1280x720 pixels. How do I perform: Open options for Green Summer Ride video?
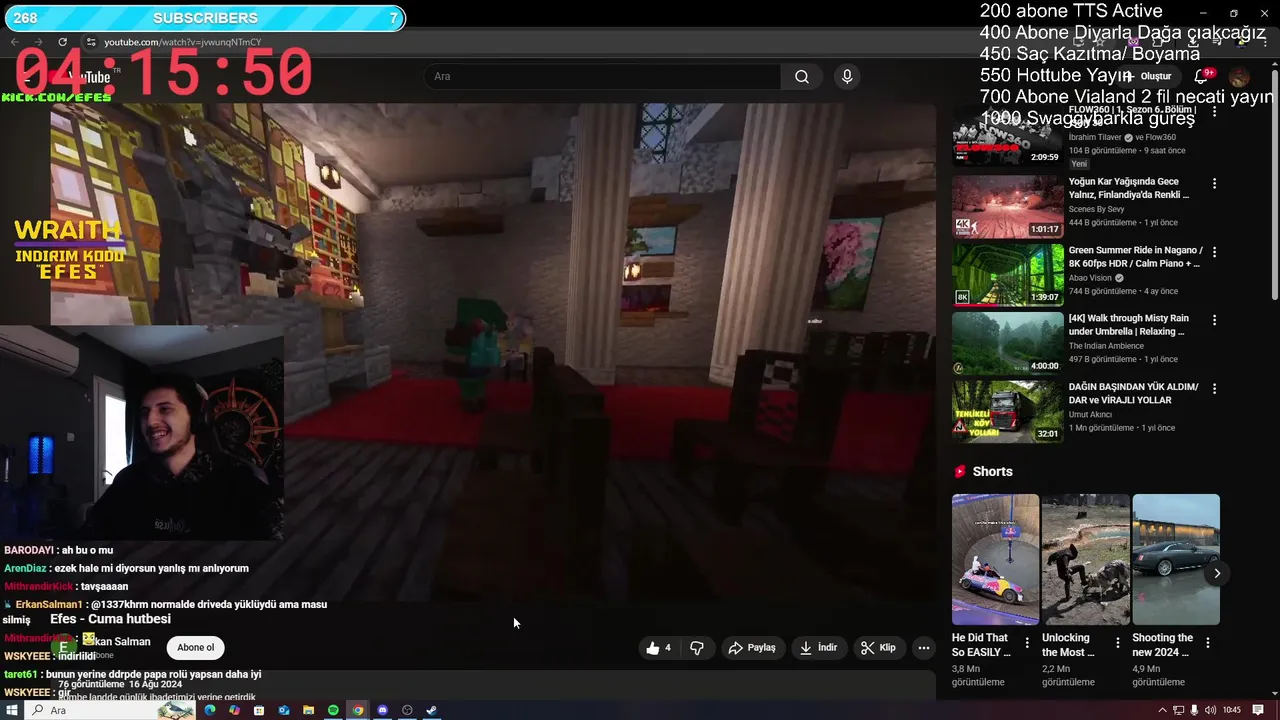[x=1214, y=252]
